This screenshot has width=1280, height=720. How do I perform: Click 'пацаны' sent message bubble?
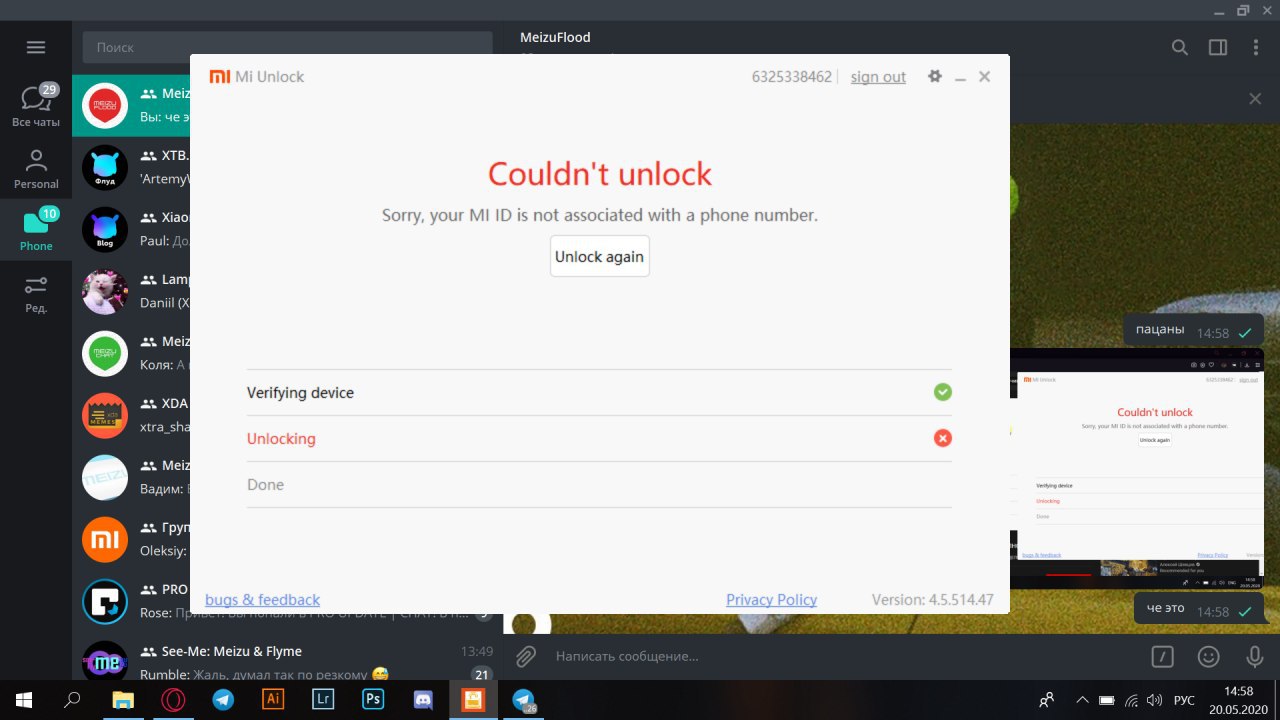click(x=1193, y=330)
